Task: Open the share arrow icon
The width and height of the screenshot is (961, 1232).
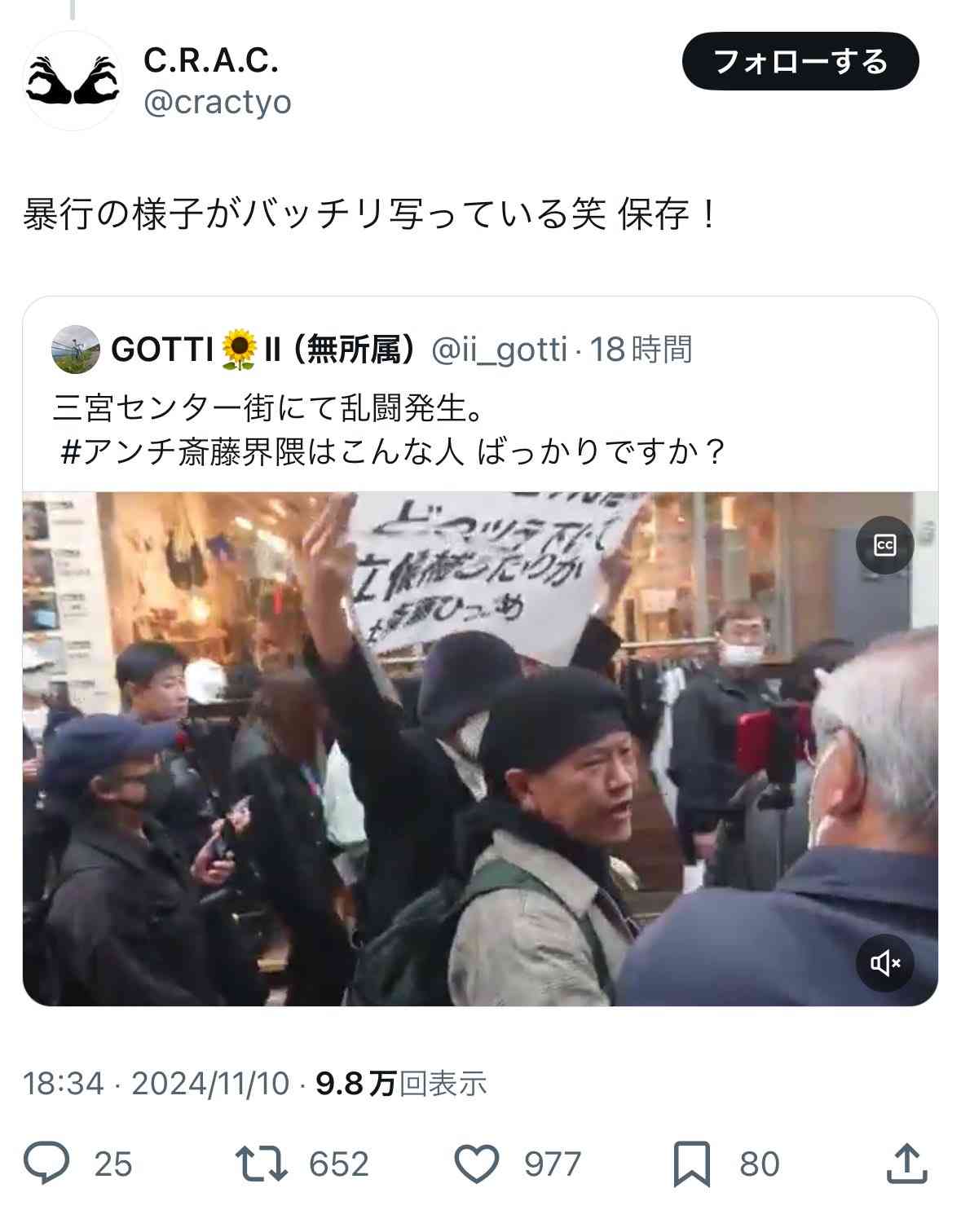Action: pos(906,1163)
